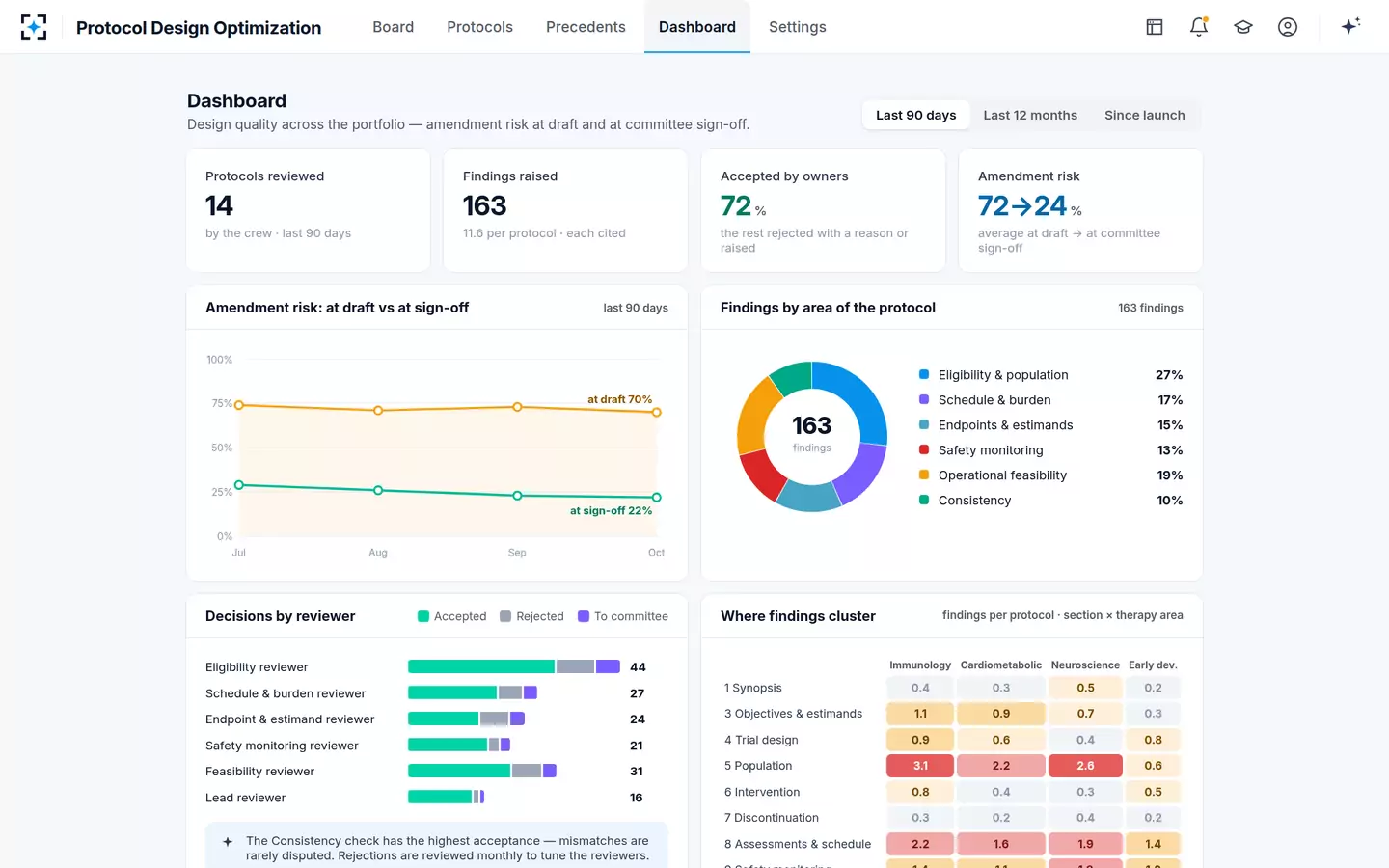Viewport: 1389px width, 868px height.
Task: Switch range to Last 12 months
Action: (1030, 115)
